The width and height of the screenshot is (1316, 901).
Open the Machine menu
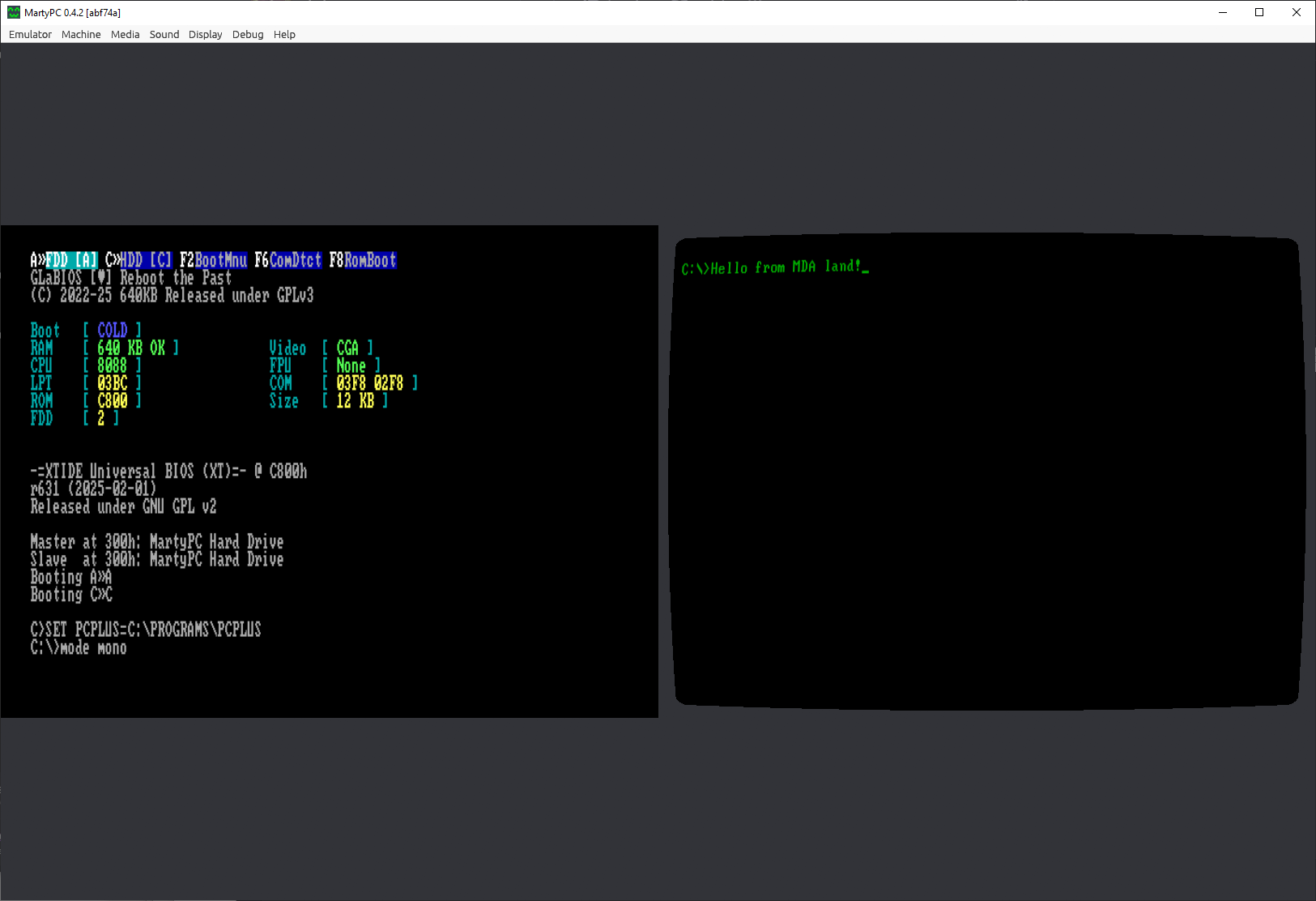(81, 35)
